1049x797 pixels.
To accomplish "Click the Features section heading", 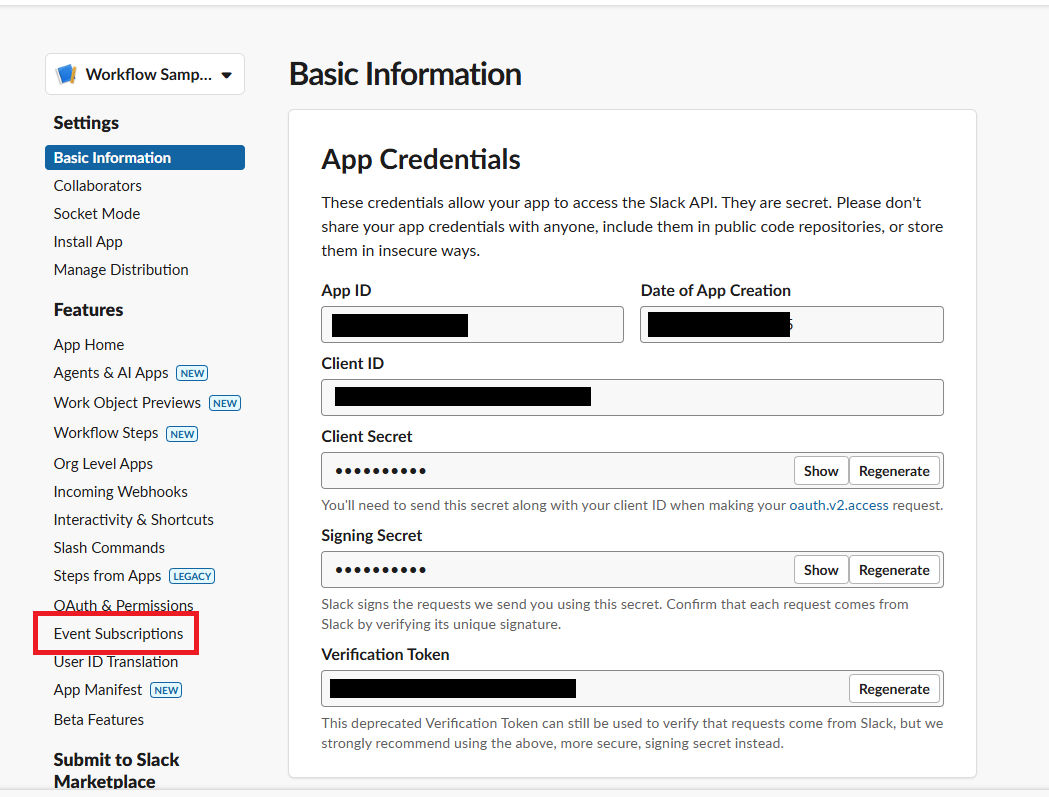I will (x=88, y=310).
